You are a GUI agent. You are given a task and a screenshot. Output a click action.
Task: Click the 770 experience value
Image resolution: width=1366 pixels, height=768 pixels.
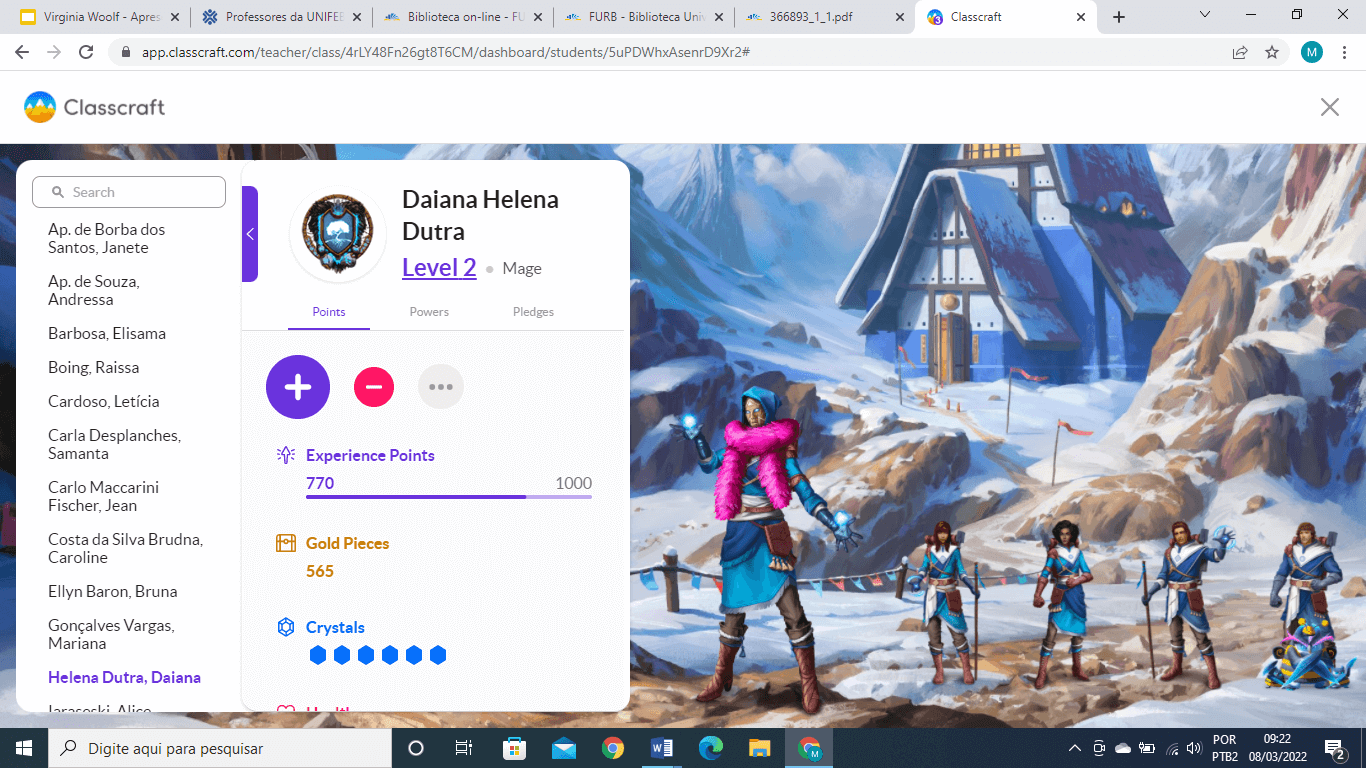click(x=320, y=484)
